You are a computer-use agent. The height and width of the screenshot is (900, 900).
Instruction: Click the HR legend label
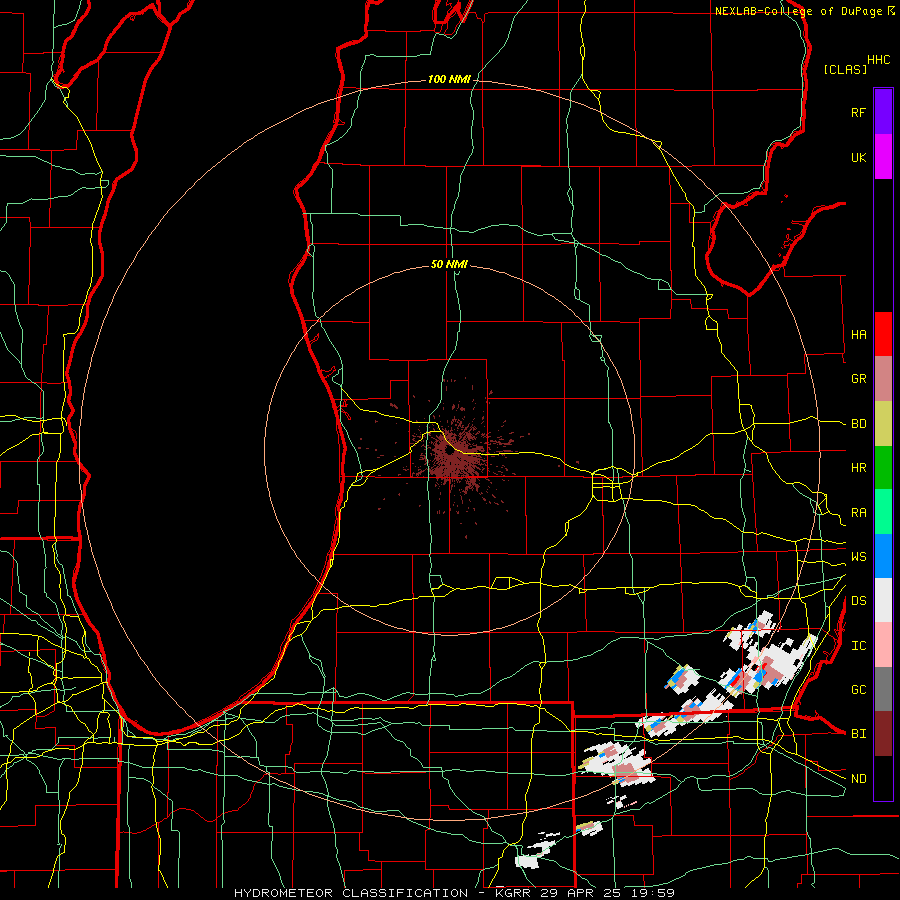click(x=858, y=468)
